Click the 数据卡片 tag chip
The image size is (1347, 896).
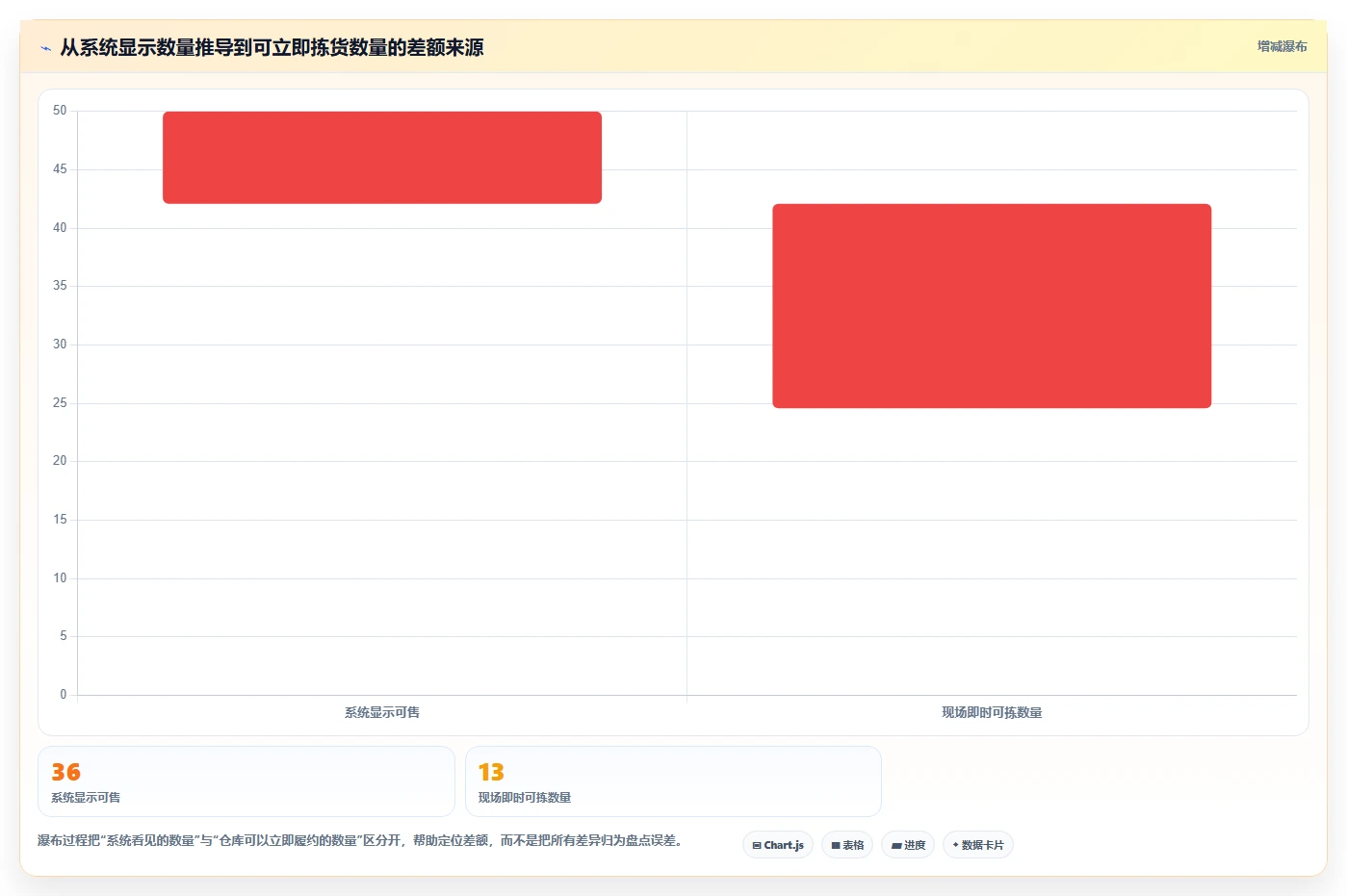pos(978,845)
